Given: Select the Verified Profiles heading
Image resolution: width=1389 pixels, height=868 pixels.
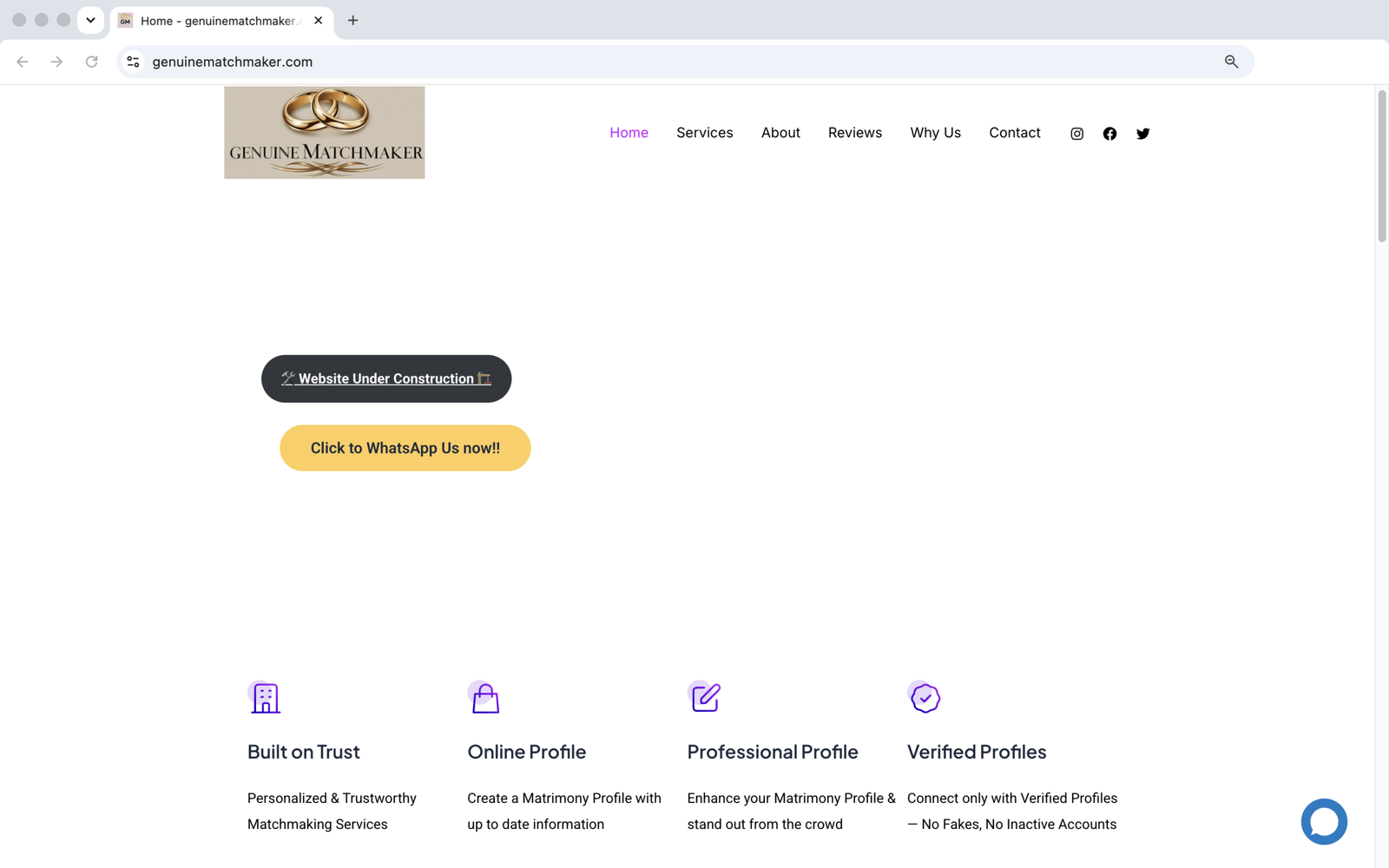Looking at the screenshot, I should [x=977, y=752].
